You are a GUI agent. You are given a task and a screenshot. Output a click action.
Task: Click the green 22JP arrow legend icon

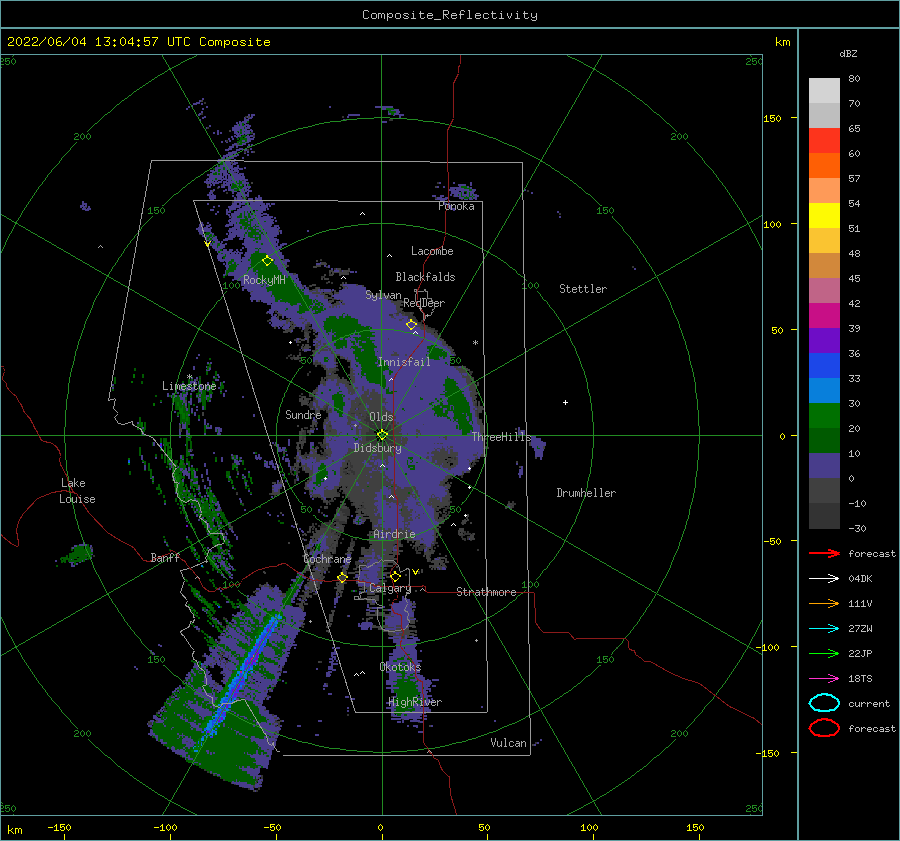tap(824, 653)
